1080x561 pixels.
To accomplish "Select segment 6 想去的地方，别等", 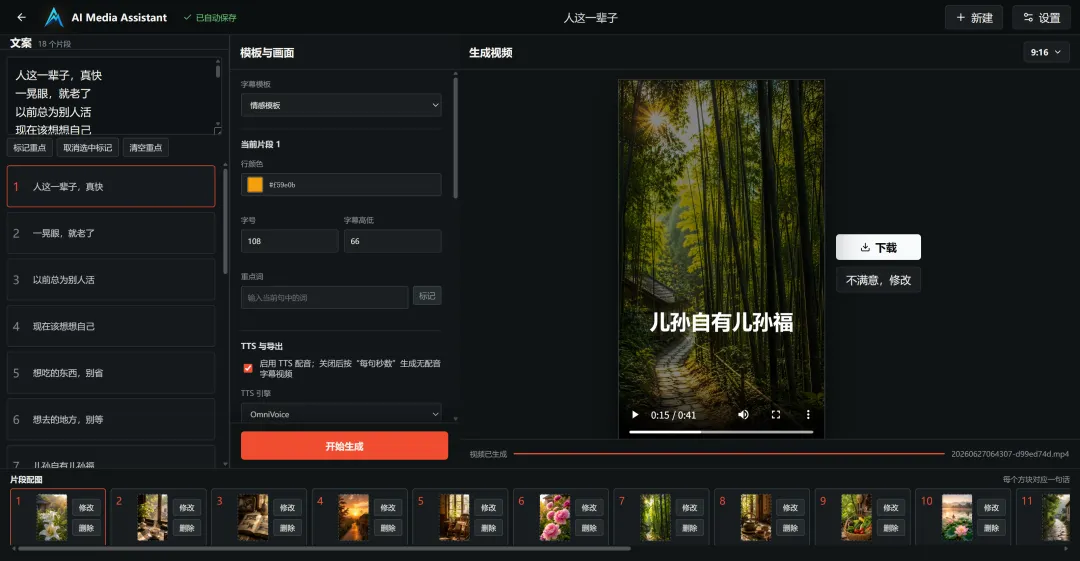I will [x=111, y=419].
